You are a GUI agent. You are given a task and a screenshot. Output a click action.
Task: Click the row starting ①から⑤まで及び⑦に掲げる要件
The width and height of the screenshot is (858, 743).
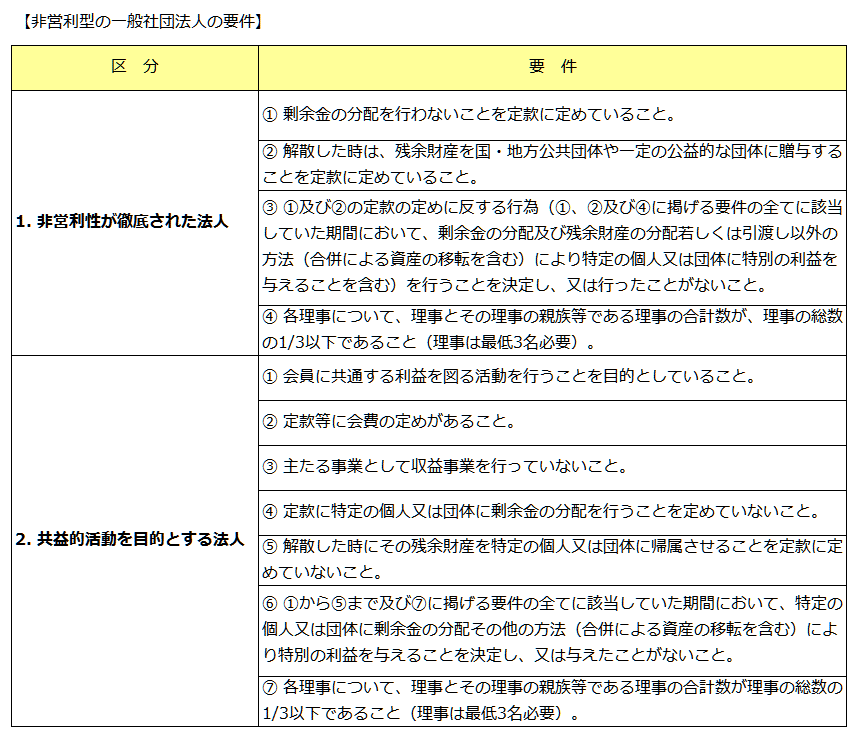pos(553,630)
